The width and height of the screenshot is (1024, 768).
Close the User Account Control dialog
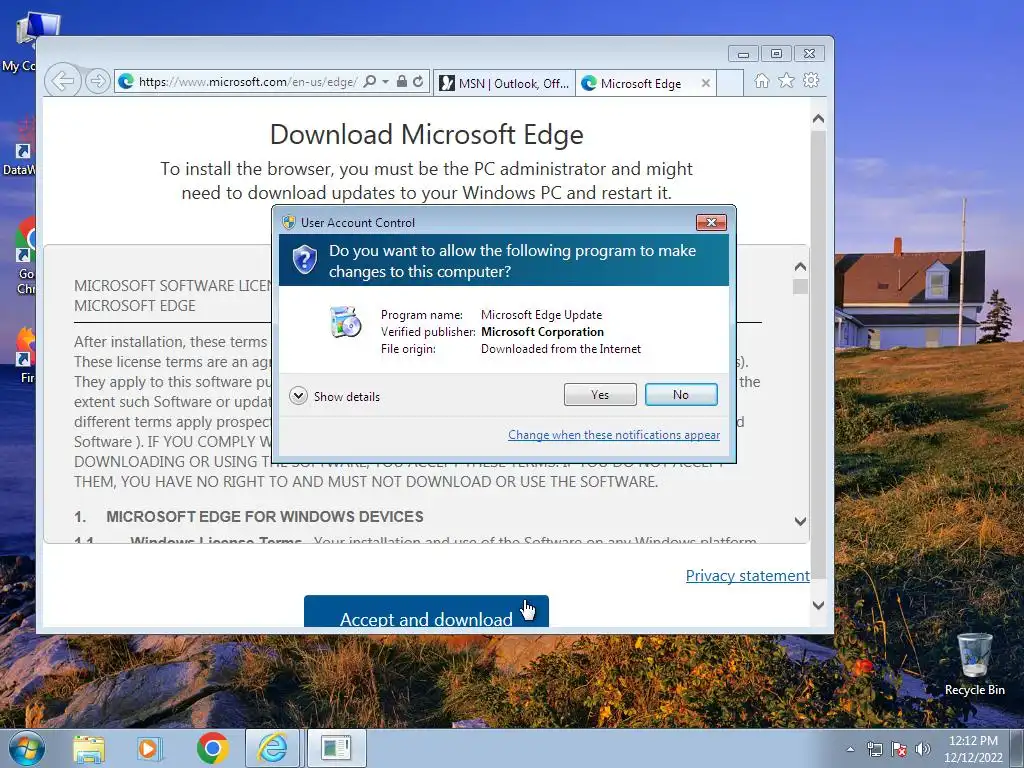pyautogui.click(x=711, y=222)
